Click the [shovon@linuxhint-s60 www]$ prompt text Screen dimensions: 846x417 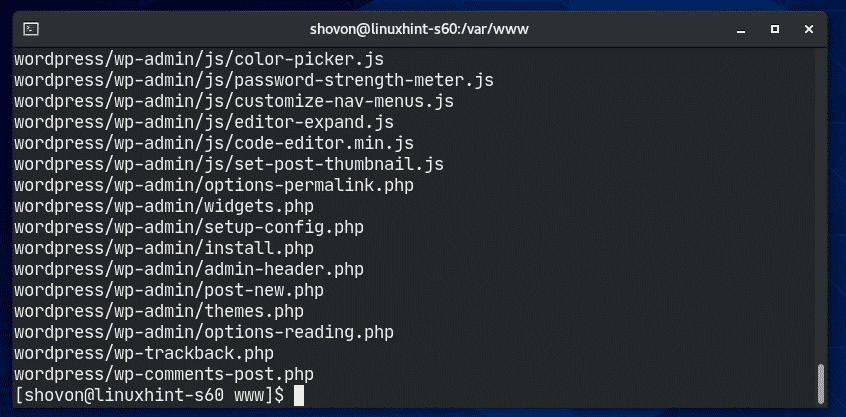[x=150, y=396]
